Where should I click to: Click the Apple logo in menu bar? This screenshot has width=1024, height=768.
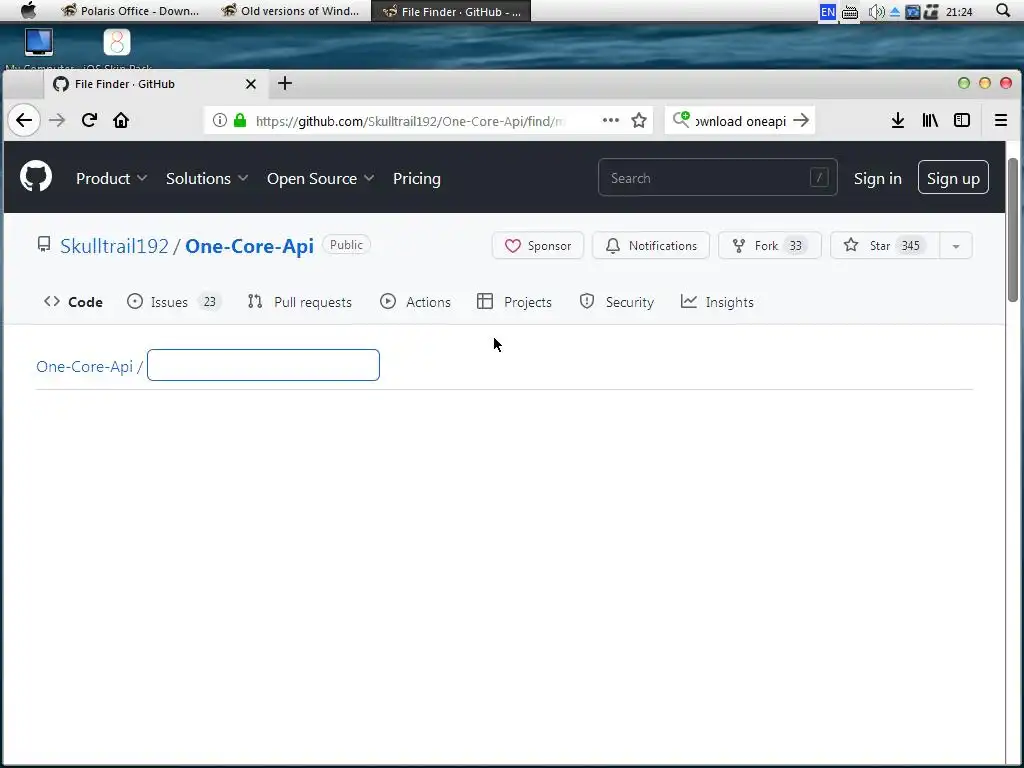[29, 10]
